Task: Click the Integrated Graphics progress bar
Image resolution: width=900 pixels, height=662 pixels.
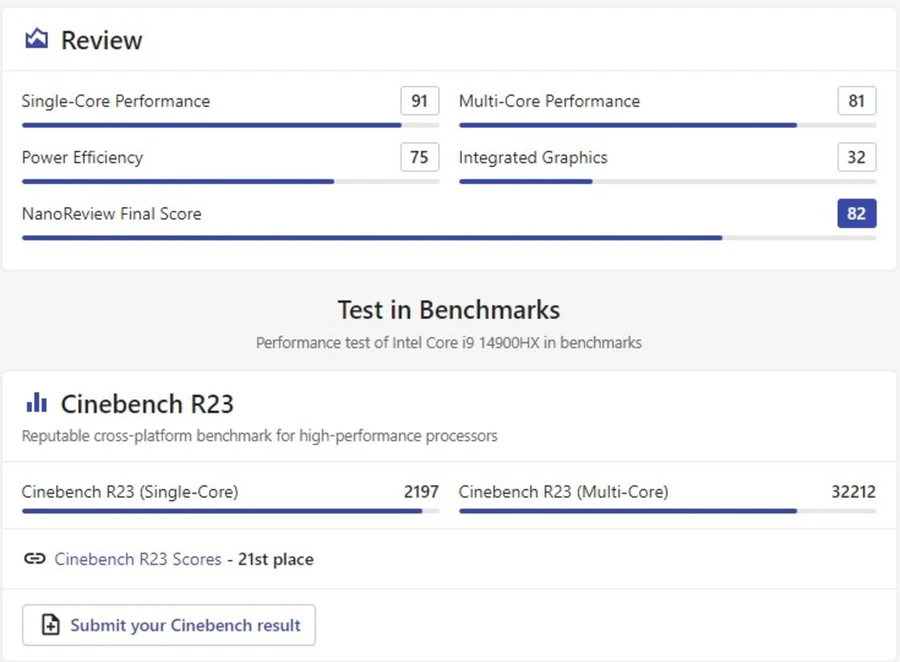Action: pos(668,181)
